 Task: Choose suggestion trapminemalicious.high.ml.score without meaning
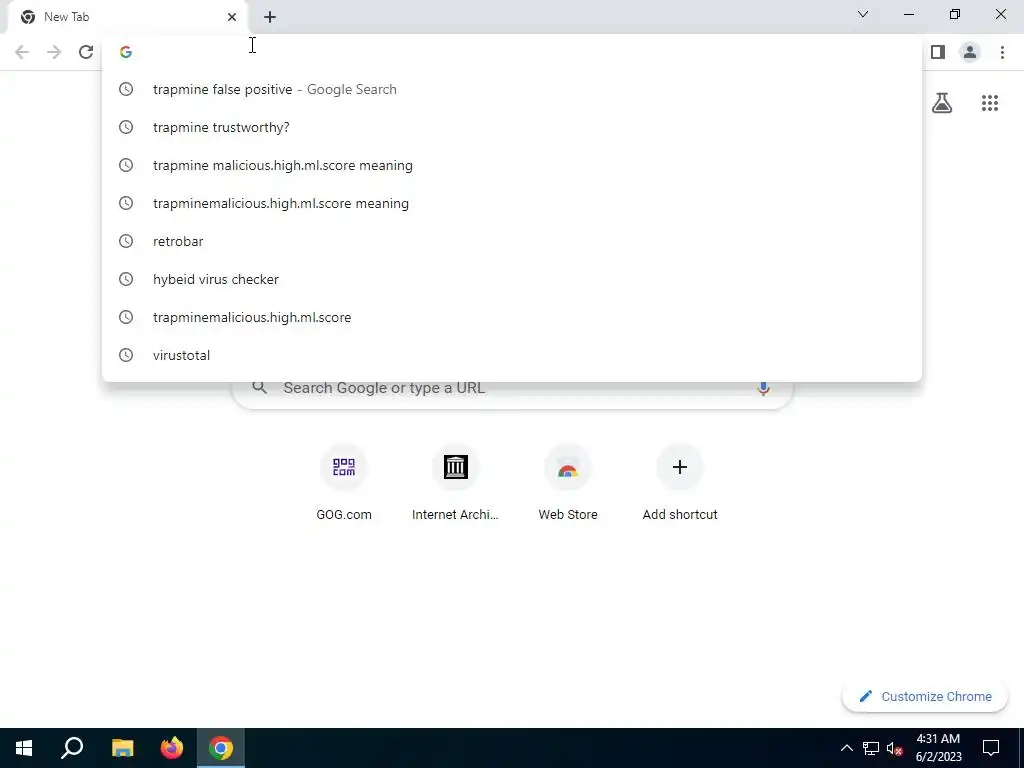tap(512, 317)
